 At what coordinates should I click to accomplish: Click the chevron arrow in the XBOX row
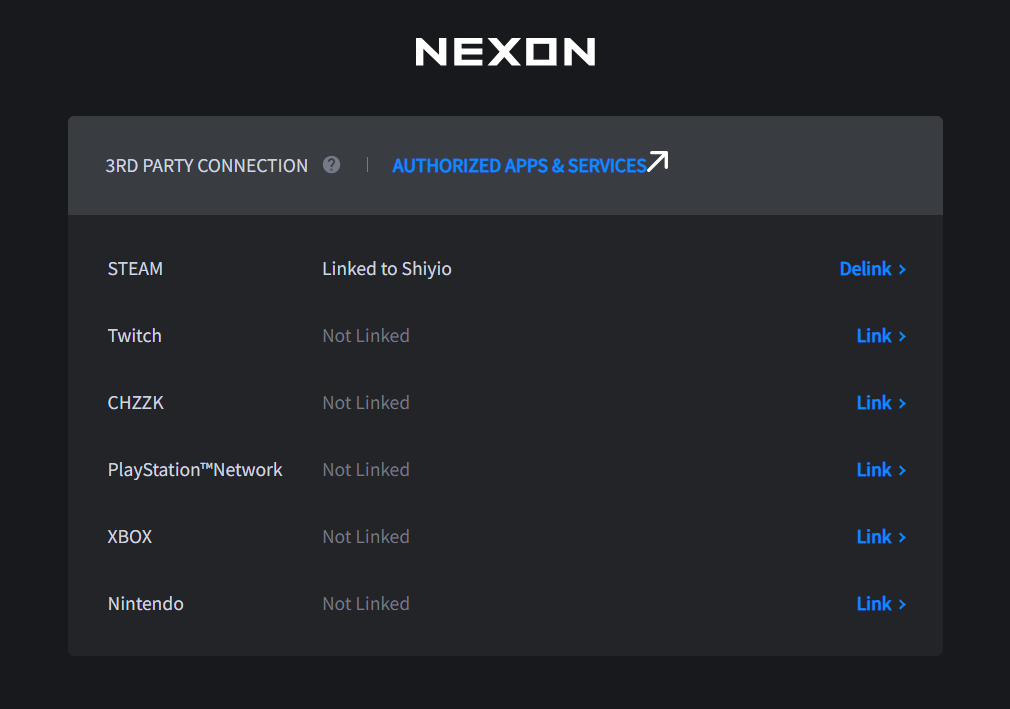tap(902, 537)
